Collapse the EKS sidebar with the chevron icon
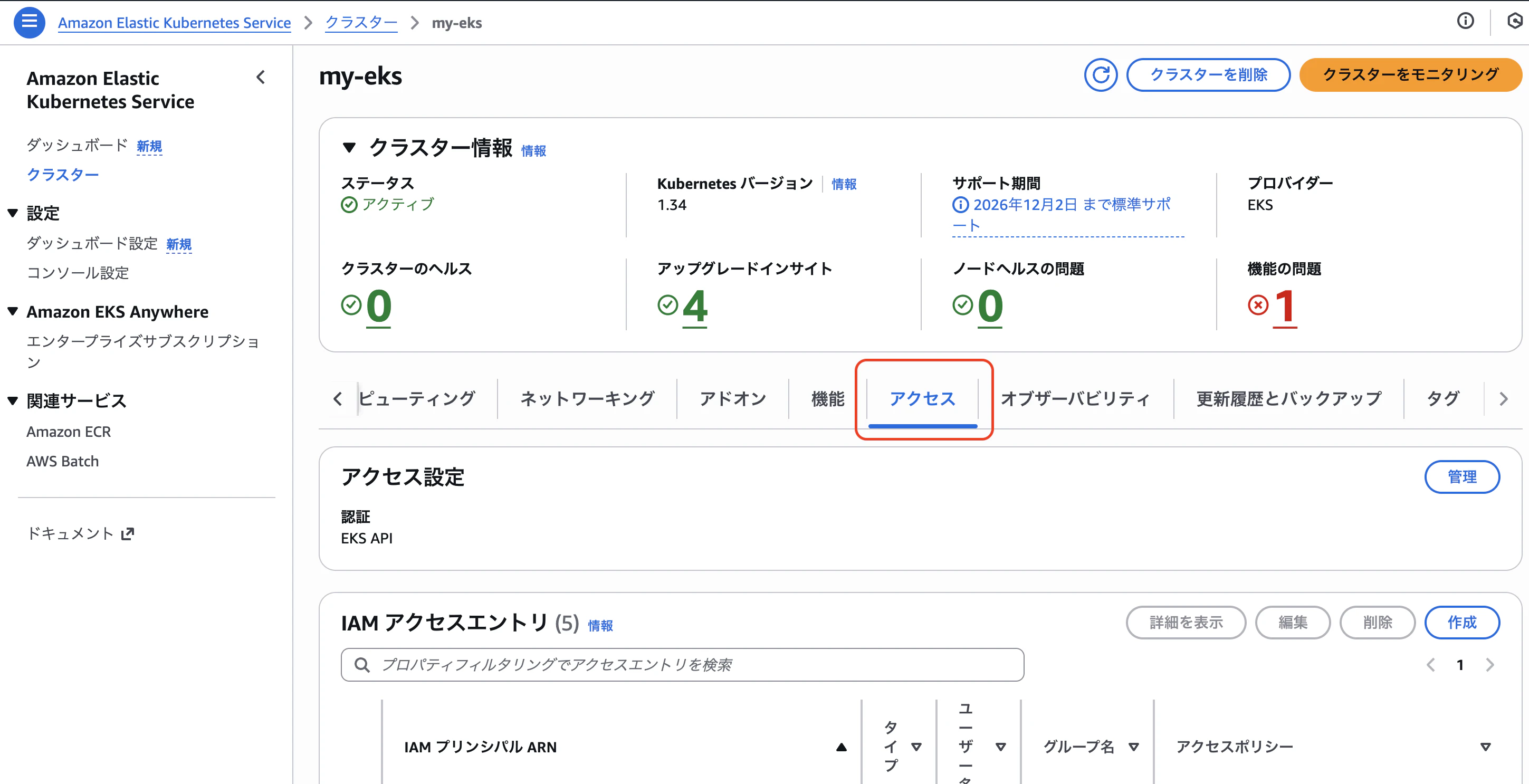The image size is (1529, 784). coord(261,77)
